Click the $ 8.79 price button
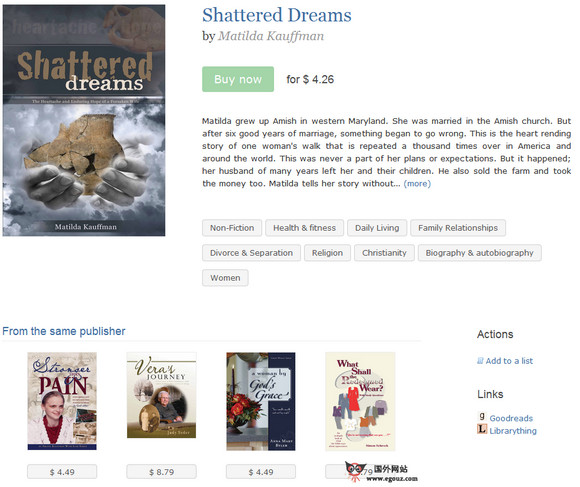580x487 pixels. click(x=161, y=472)
